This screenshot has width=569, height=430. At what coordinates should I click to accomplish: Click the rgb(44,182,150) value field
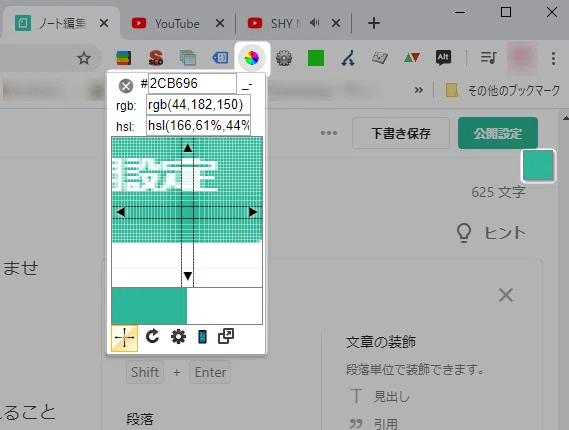tap(198, 105)
